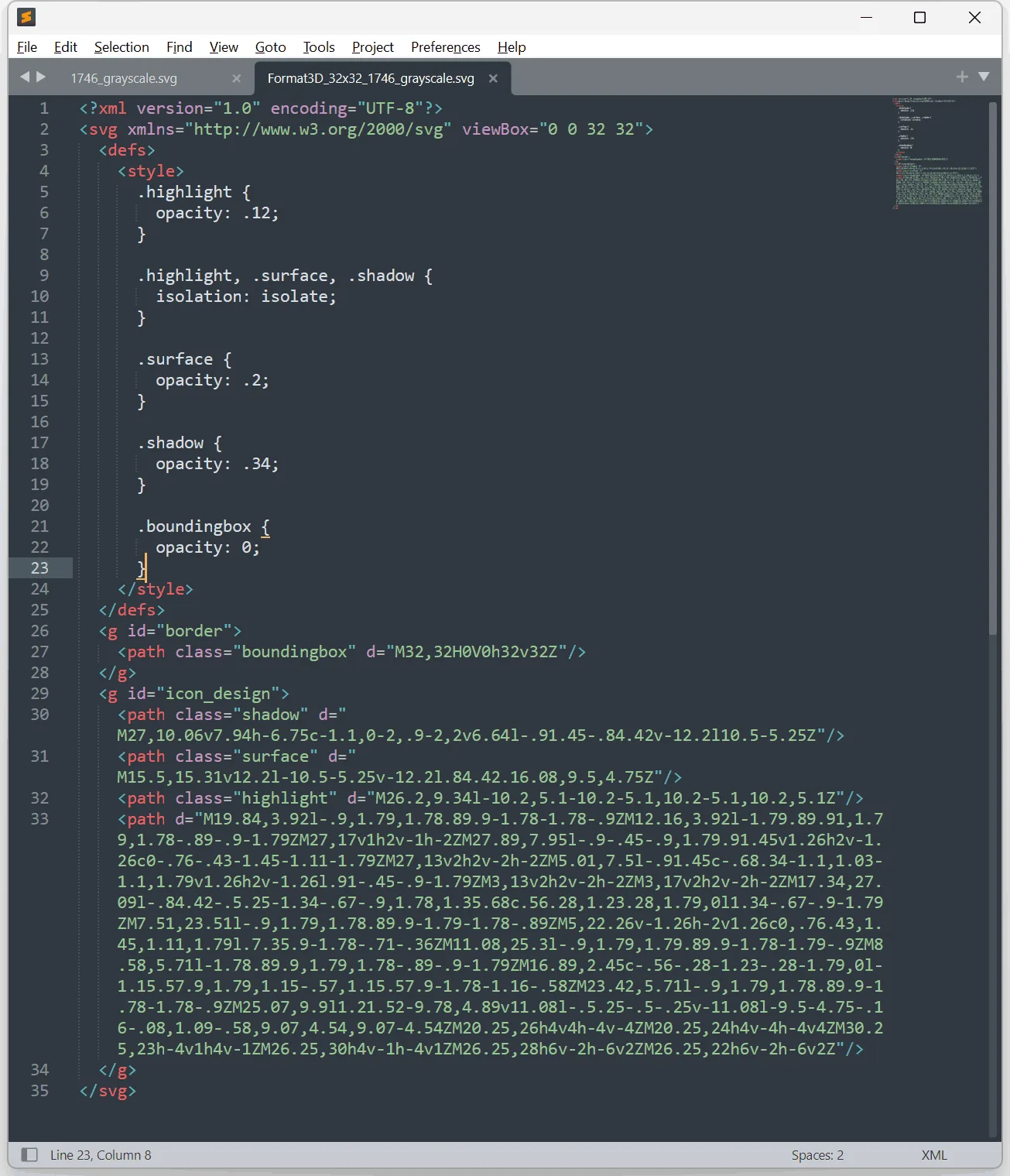Navigate forward using the right arrow icon
The width and height of the screenshot is (1010, 1176).
tap(41, 77)
